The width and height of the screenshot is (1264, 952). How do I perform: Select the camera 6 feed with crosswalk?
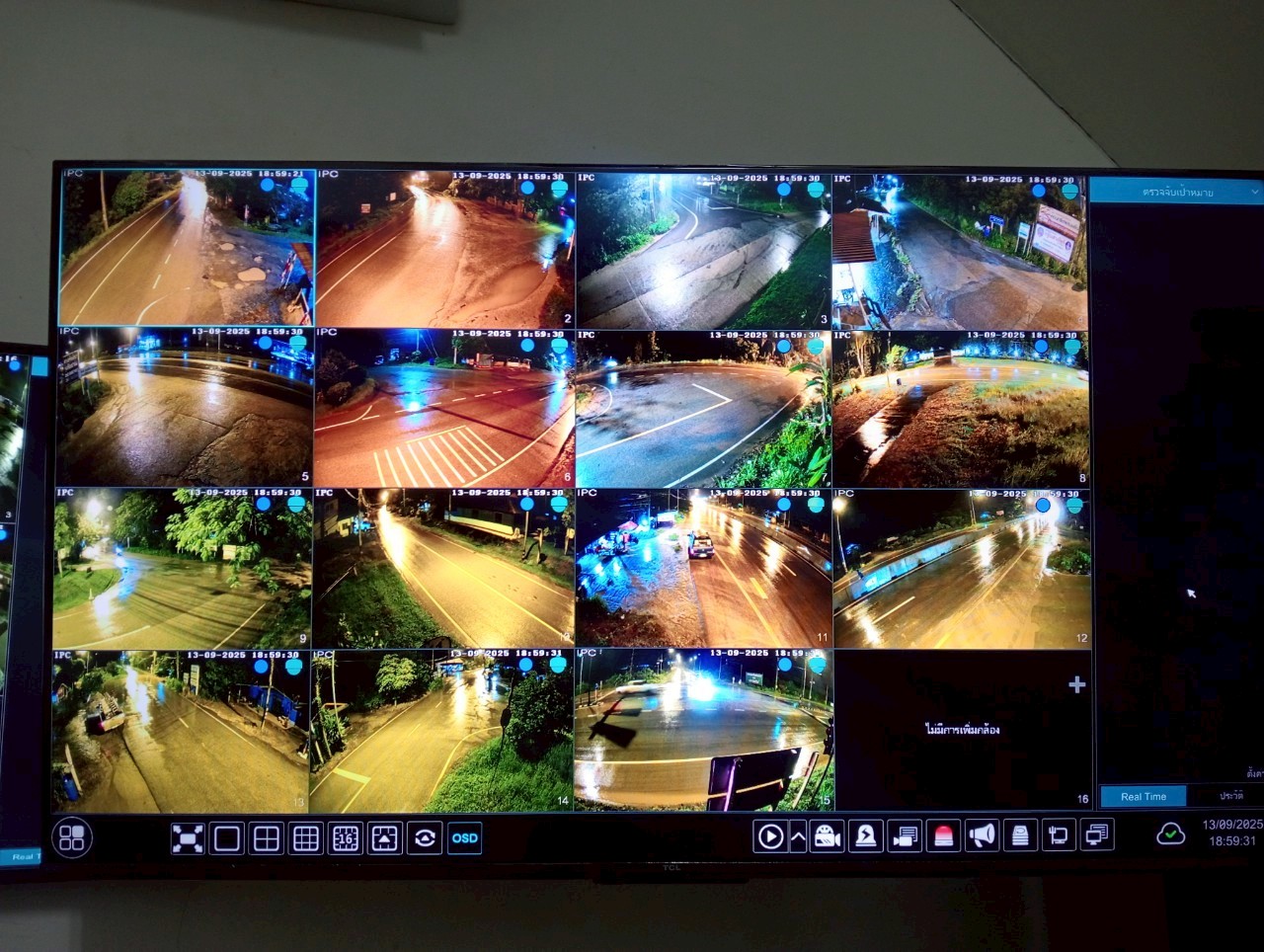pyautogui.click(x=443, y=408)
